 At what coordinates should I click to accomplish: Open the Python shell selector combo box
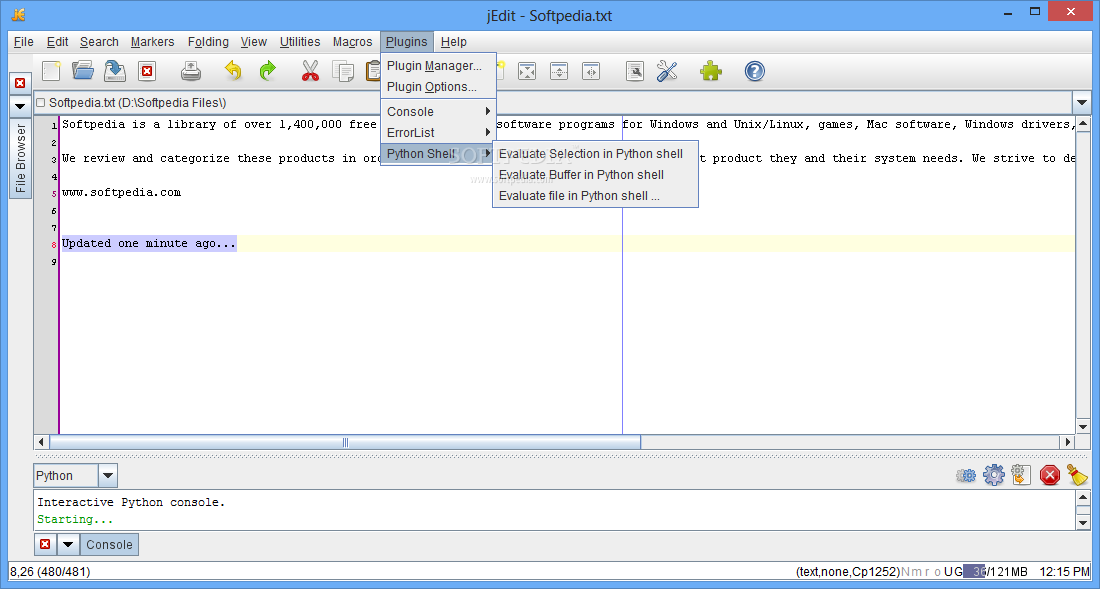[75, 476]
